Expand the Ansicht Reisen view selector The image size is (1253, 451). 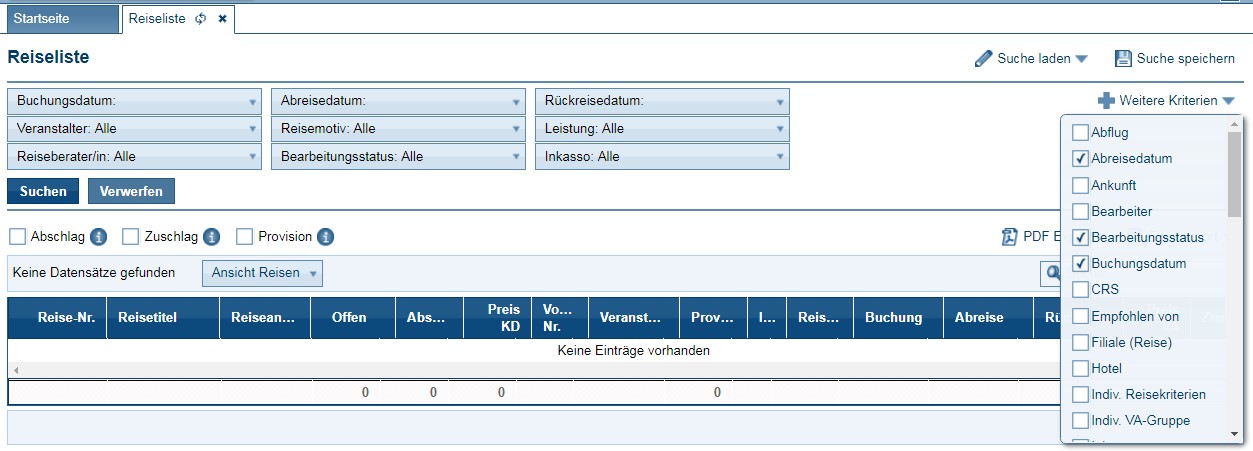tap(262, 273)
